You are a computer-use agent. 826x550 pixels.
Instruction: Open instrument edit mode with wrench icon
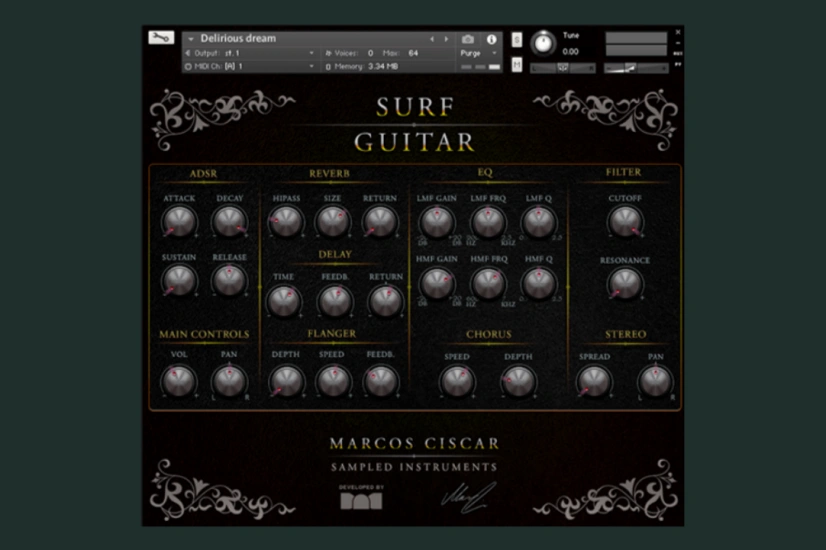click(x=161, y=37)
